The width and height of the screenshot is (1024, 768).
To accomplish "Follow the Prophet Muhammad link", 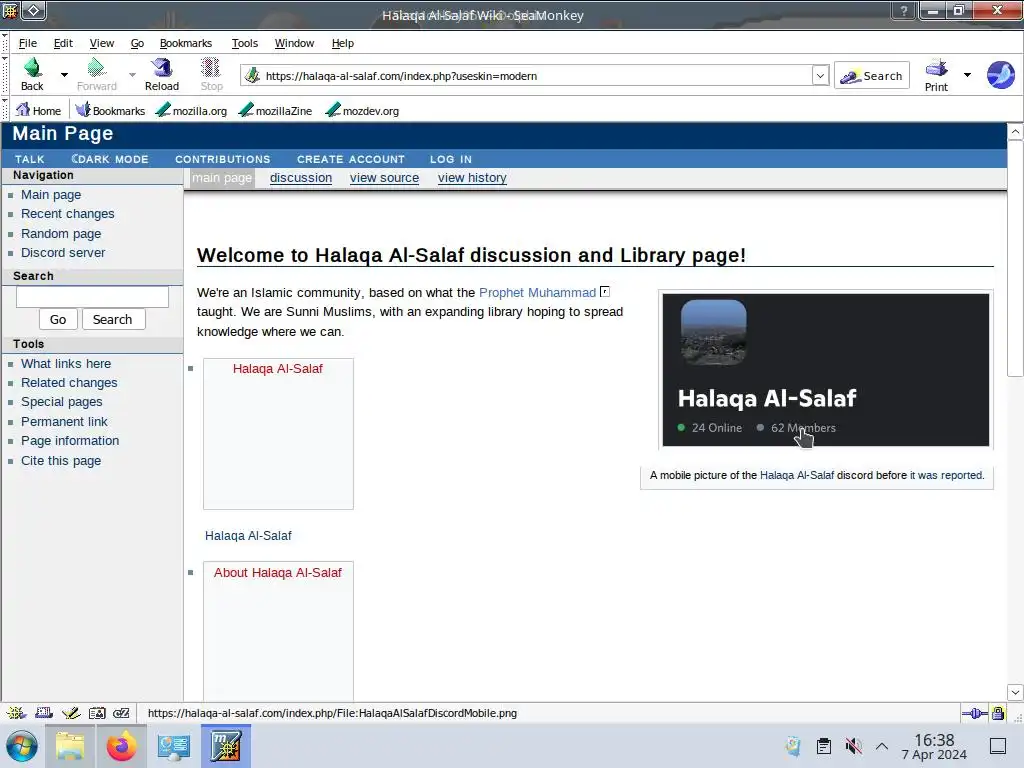I will coord(537,293).
